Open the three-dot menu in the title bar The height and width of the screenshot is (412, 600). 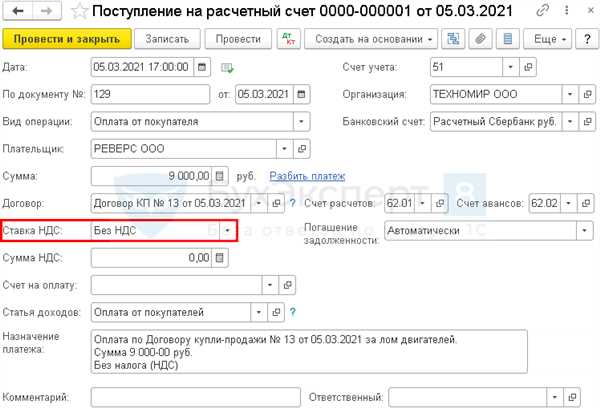point(567,10)
